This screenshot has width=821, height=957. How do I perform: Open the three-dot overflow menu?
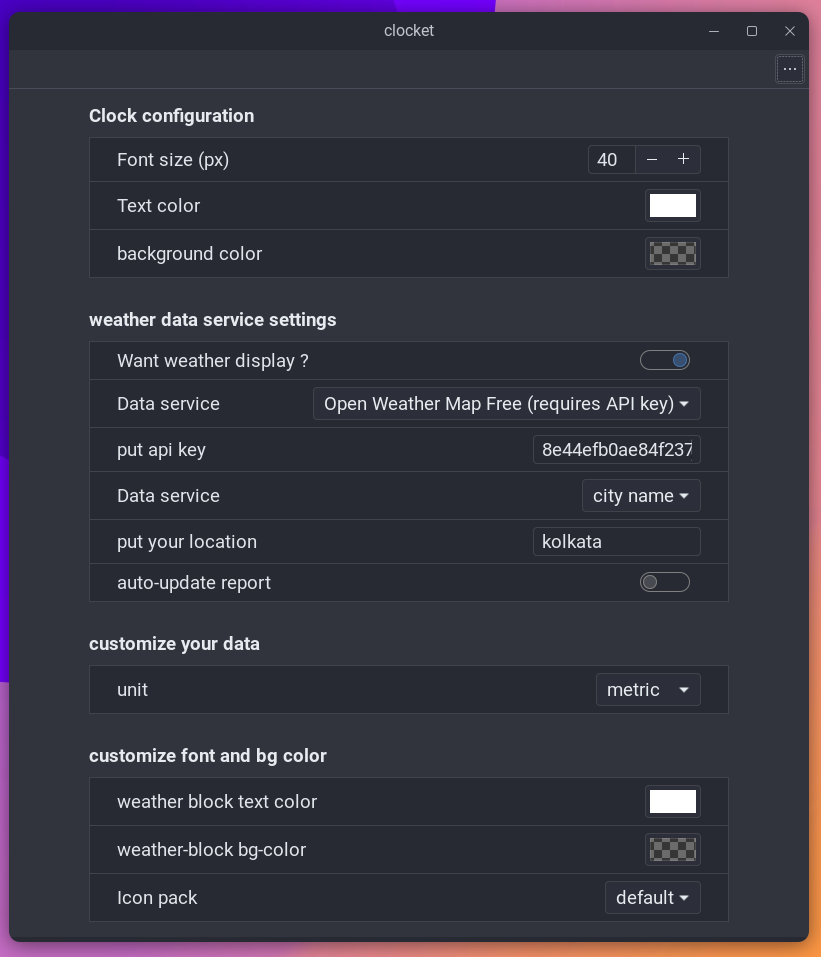point(789,69)
